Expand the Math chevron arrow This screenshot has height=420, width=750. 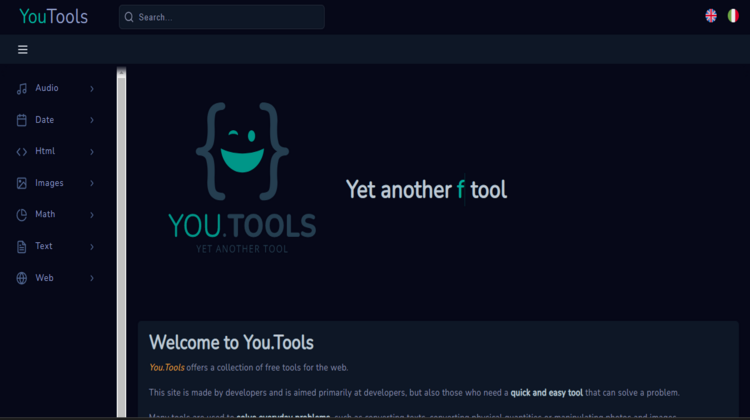point(92,215)
